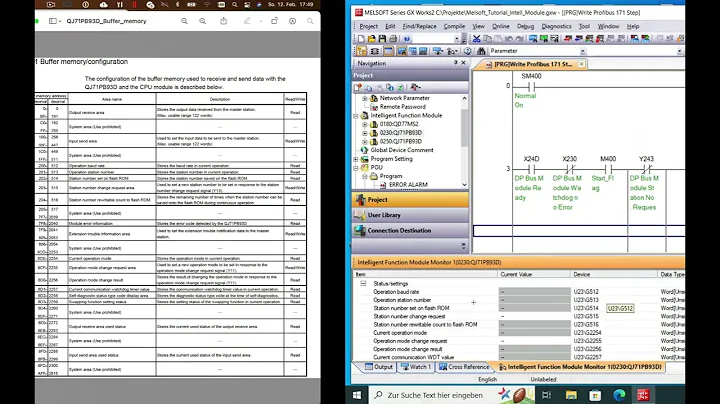The width and height of the screenshot is (720, 404).
Task: Click Windows Start button
Action: click(x=357, y=394)
